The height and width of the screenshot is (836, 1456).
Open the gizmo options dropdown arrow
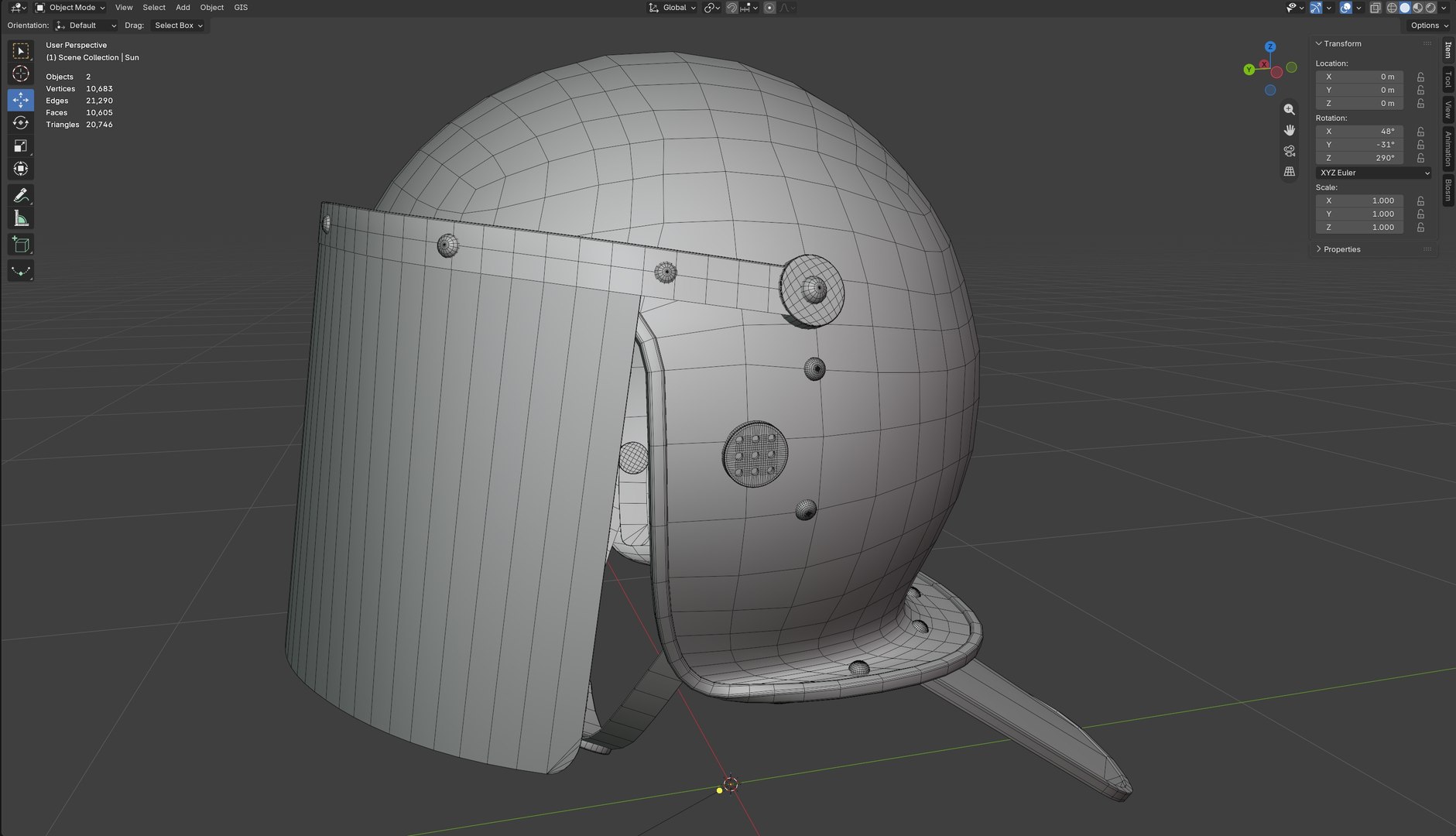(x=1329, y=8)
